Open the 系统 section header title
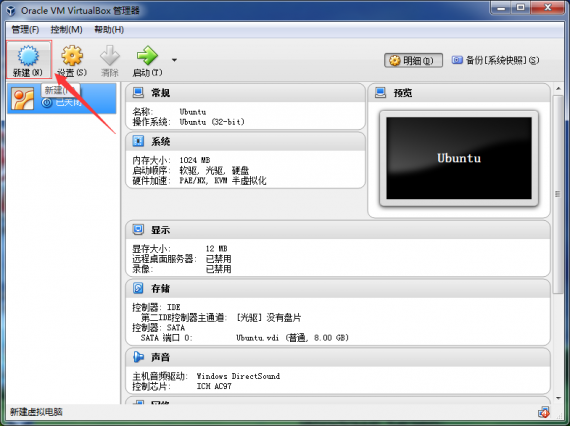This screenshot has height=426, width=570. click(161, 141)
